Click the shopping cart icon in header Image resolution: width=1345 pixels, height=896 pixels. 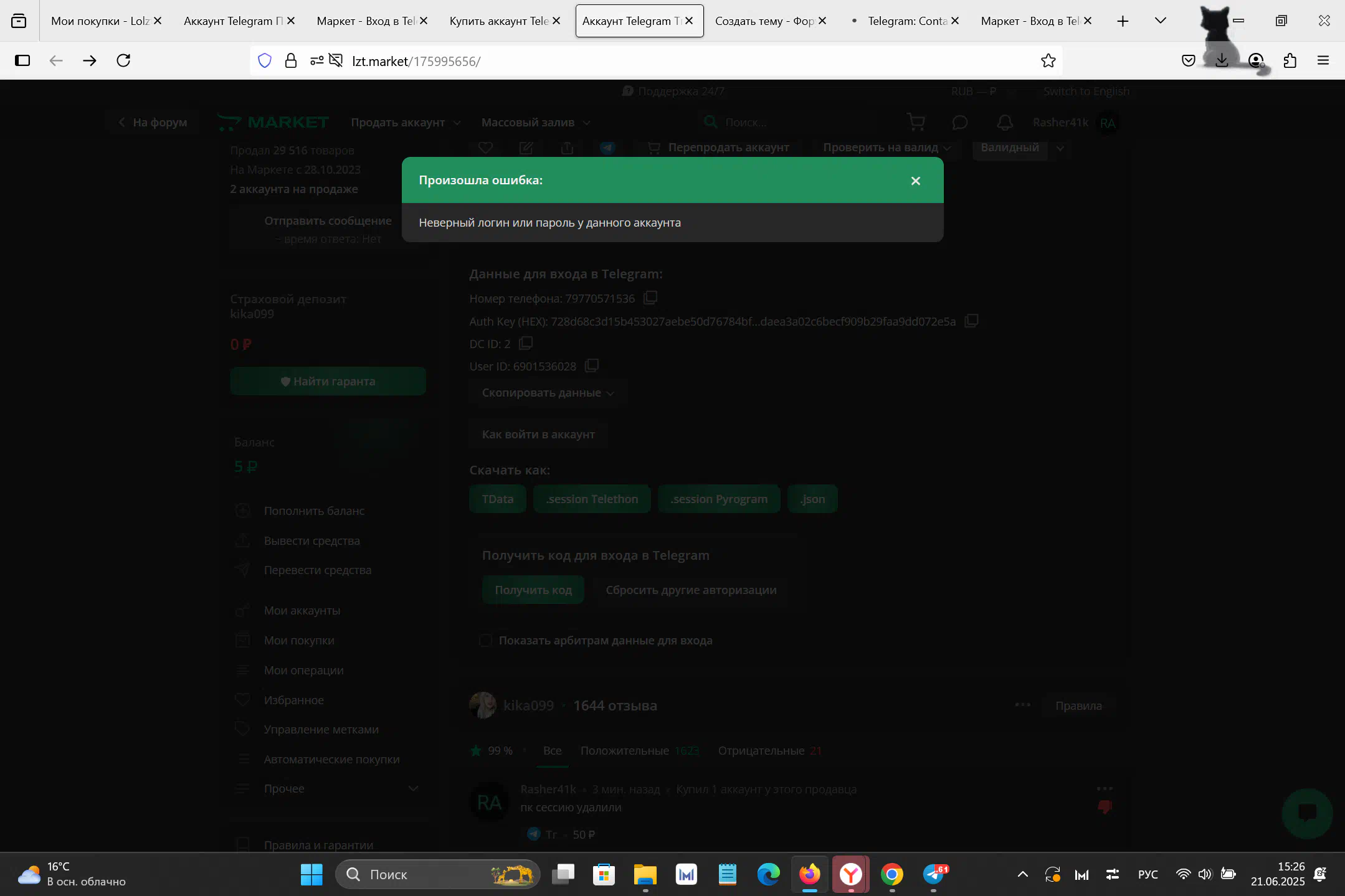[916, 122]
